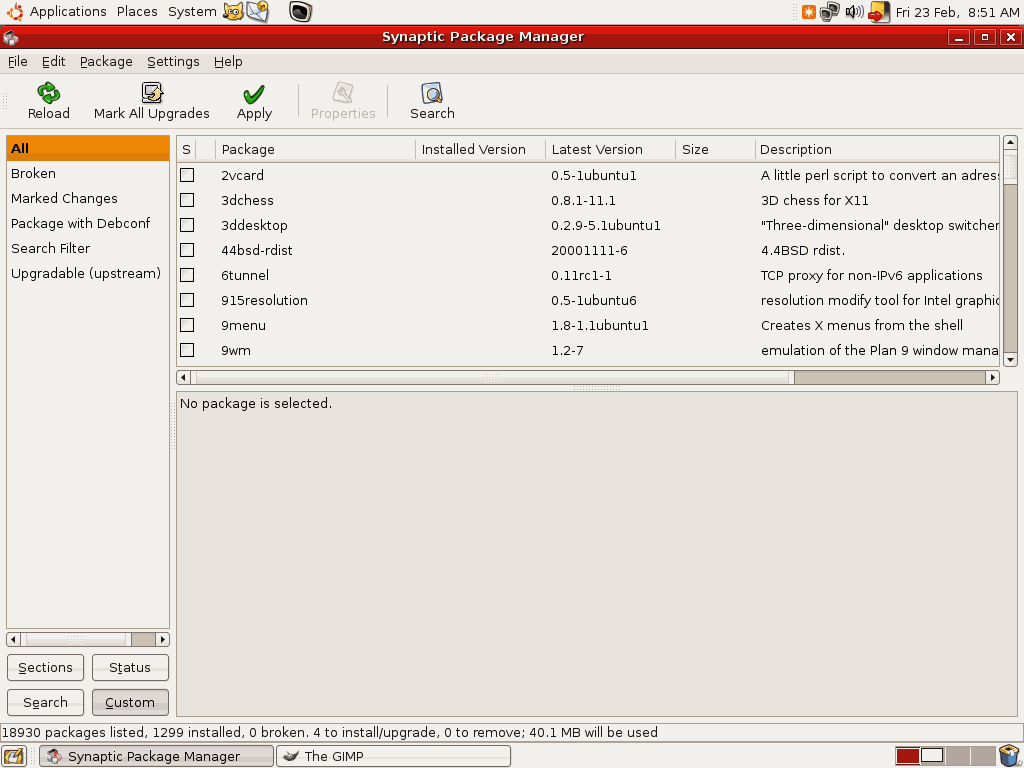Click the green Apply checkmark icon

pyautogui.click(x=254, y=94)
